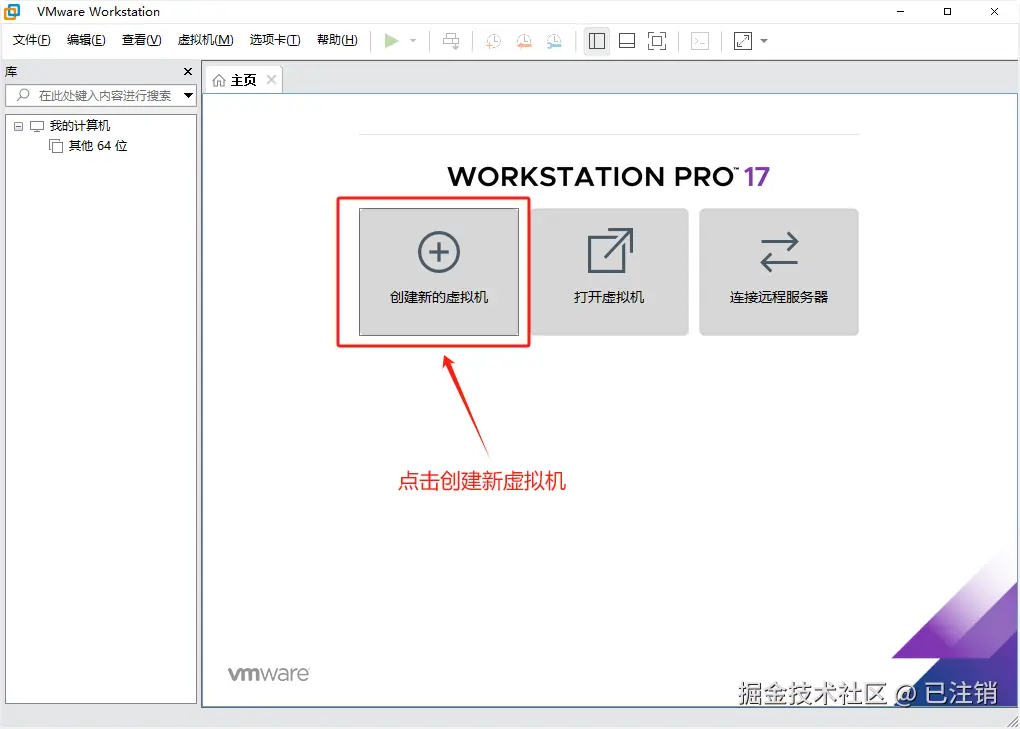Toggle the library sidebar view icon

[597, 41]
